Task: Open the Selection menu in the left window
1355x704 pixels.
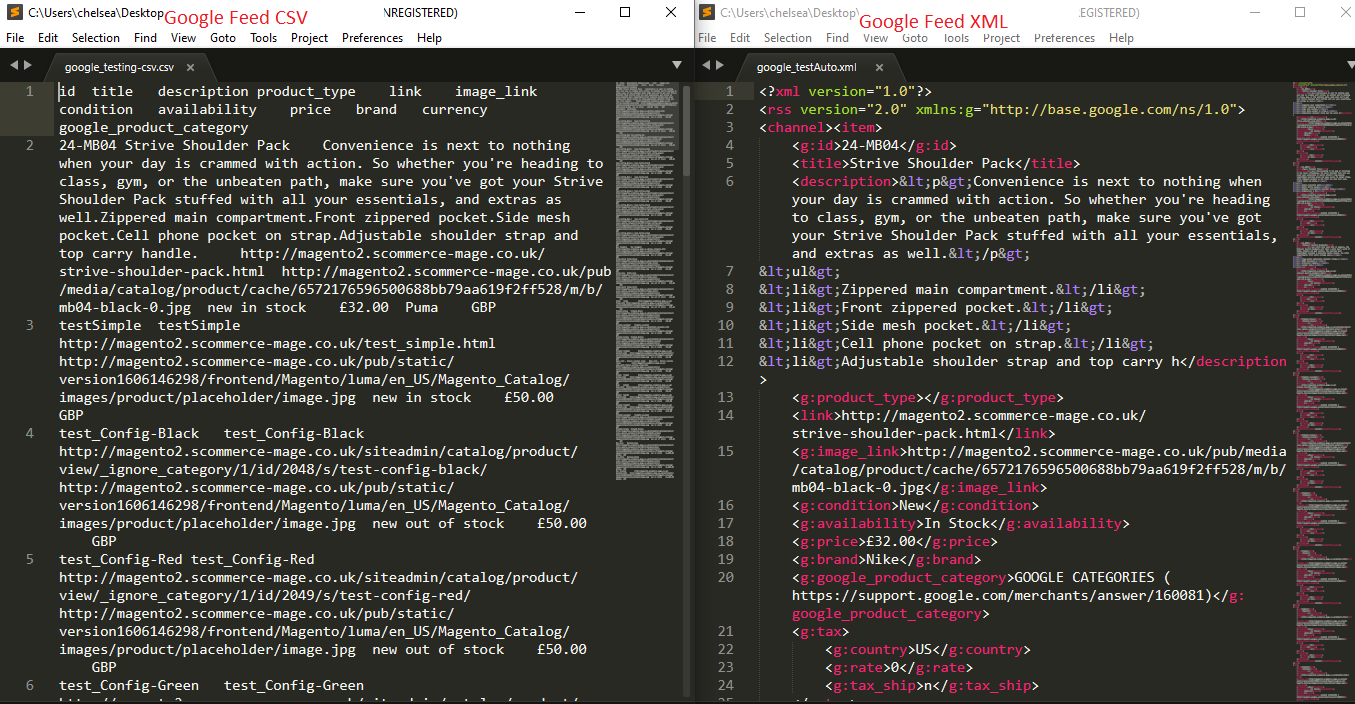Action: tap(96, 37)
